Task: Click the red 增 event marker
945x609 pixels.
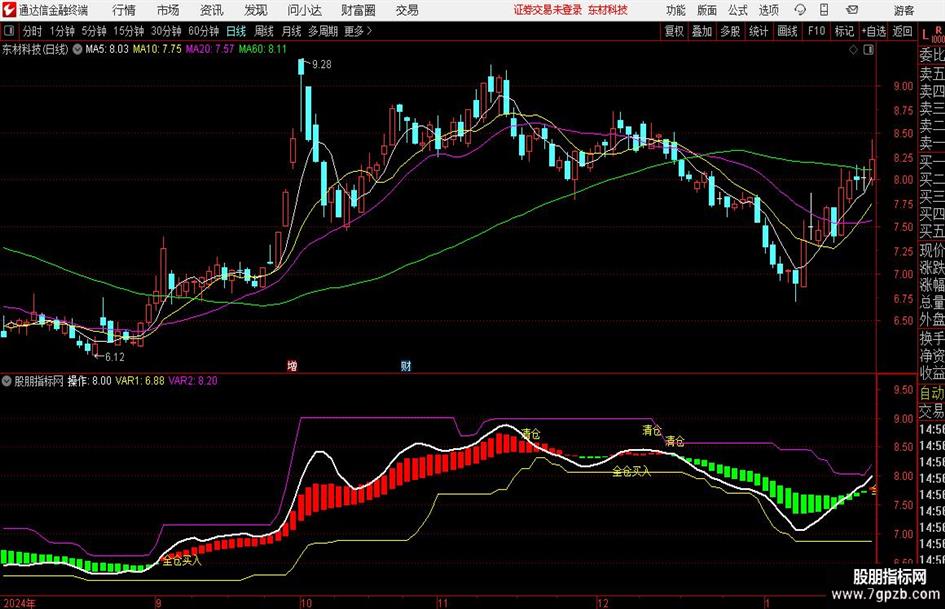Action: [292, 365]
